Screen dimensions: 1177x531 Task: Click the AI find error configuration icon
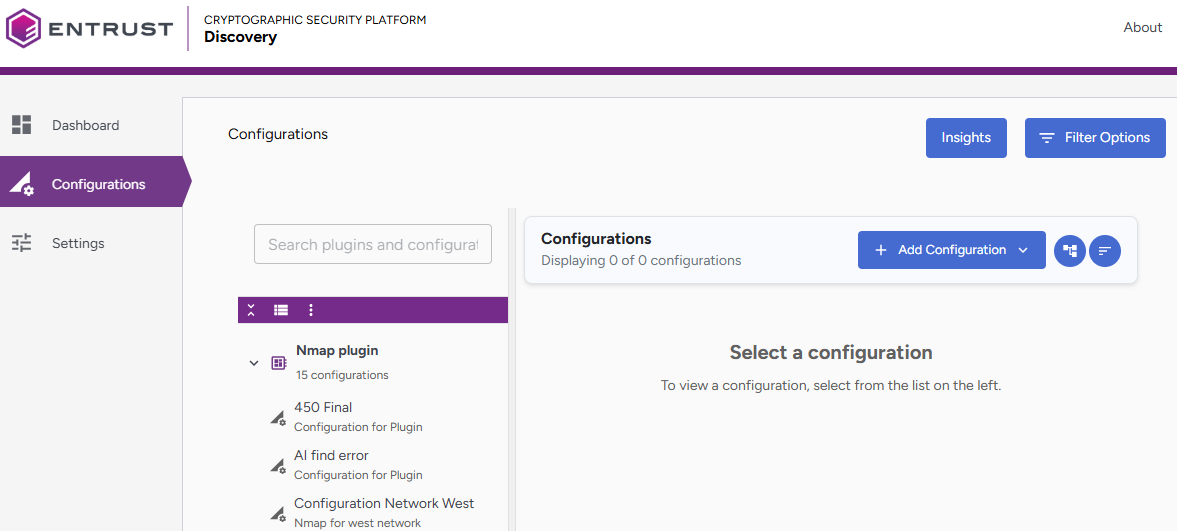point(278,466)
